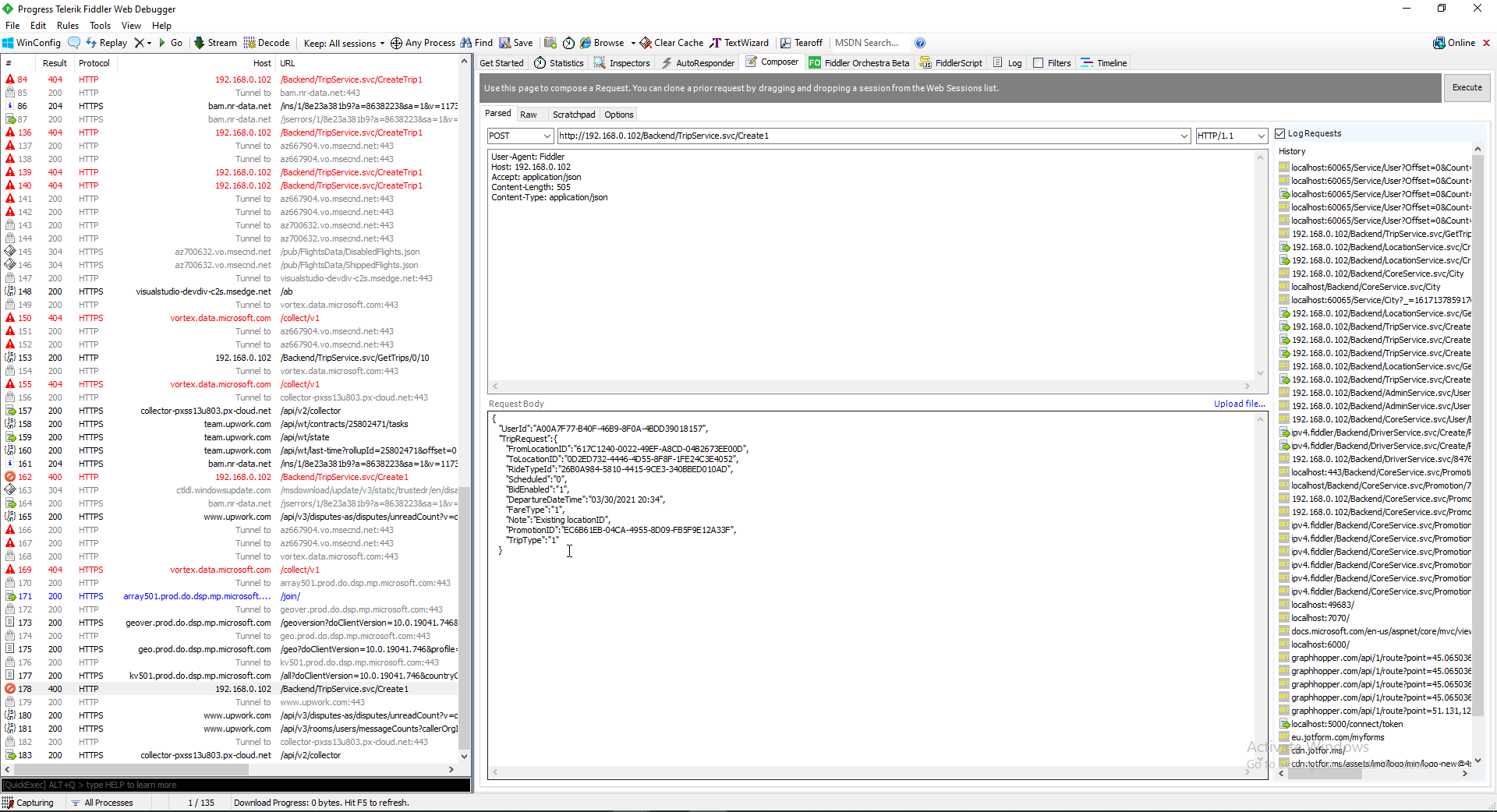Sort sessions by Protocol column header
Image resolution: width=1497 pixels, height=812 pixels.
click(94, 63)
